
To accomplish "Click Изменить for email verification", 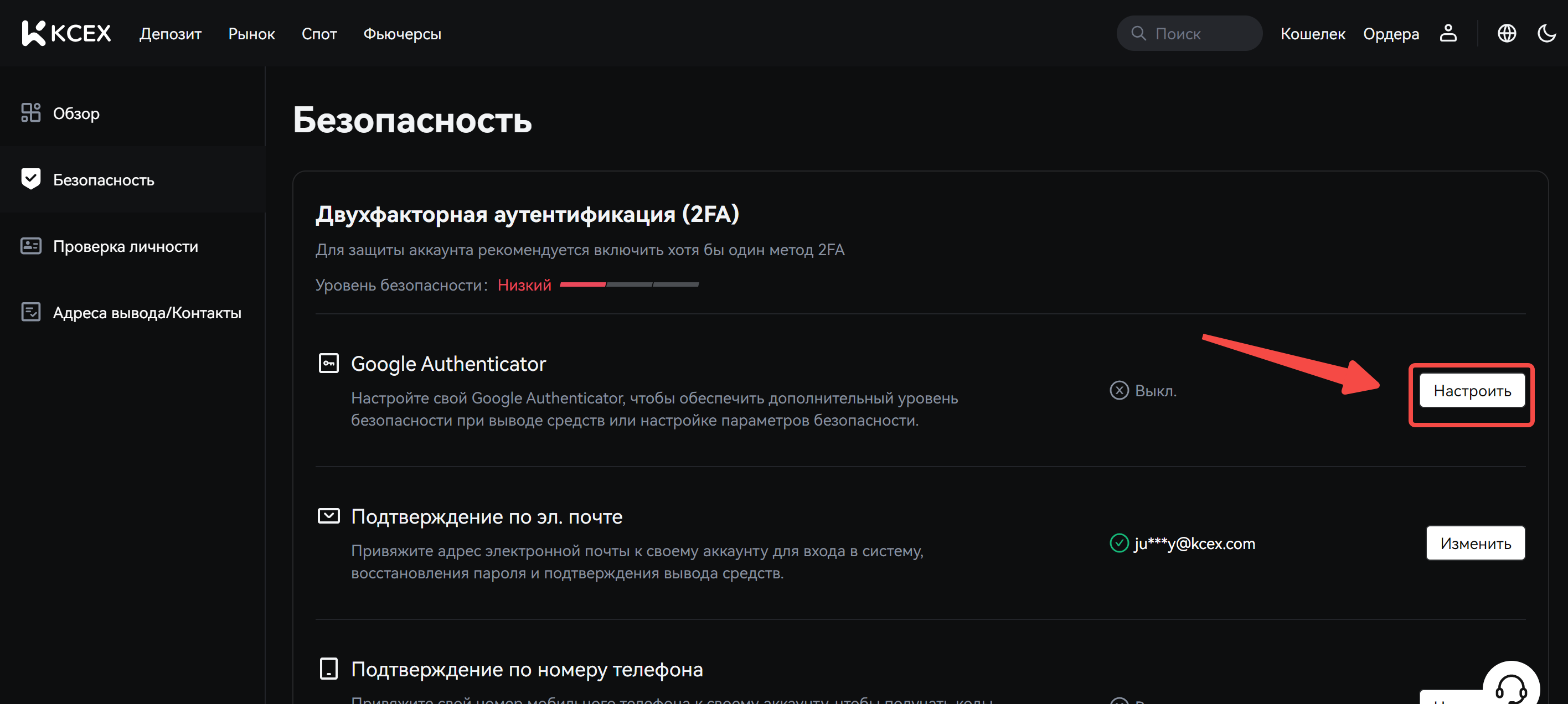I will 1475,543.
